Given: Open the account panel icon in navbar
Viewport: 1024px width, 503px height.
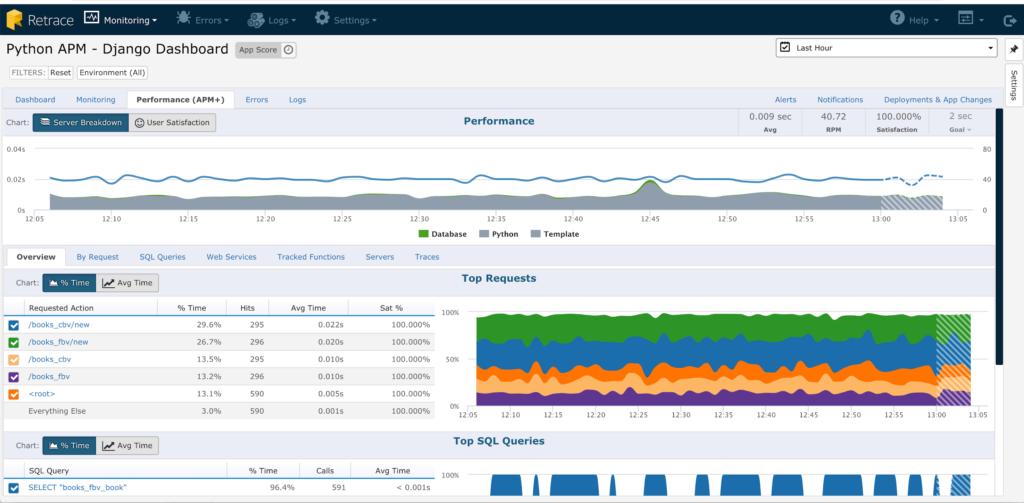Looking at the screenshot, I should pos(966,18).
